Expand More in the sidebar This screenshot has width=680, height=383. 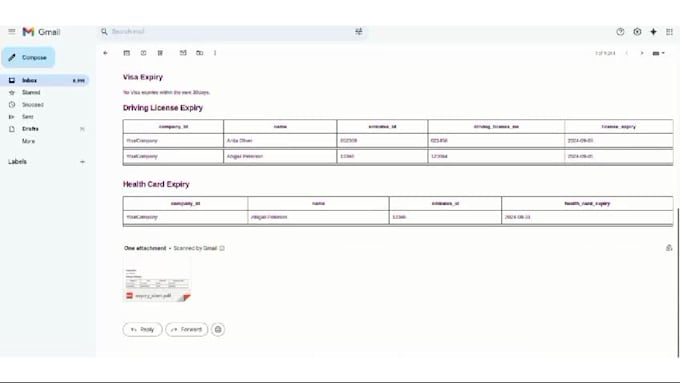(29, 141)
